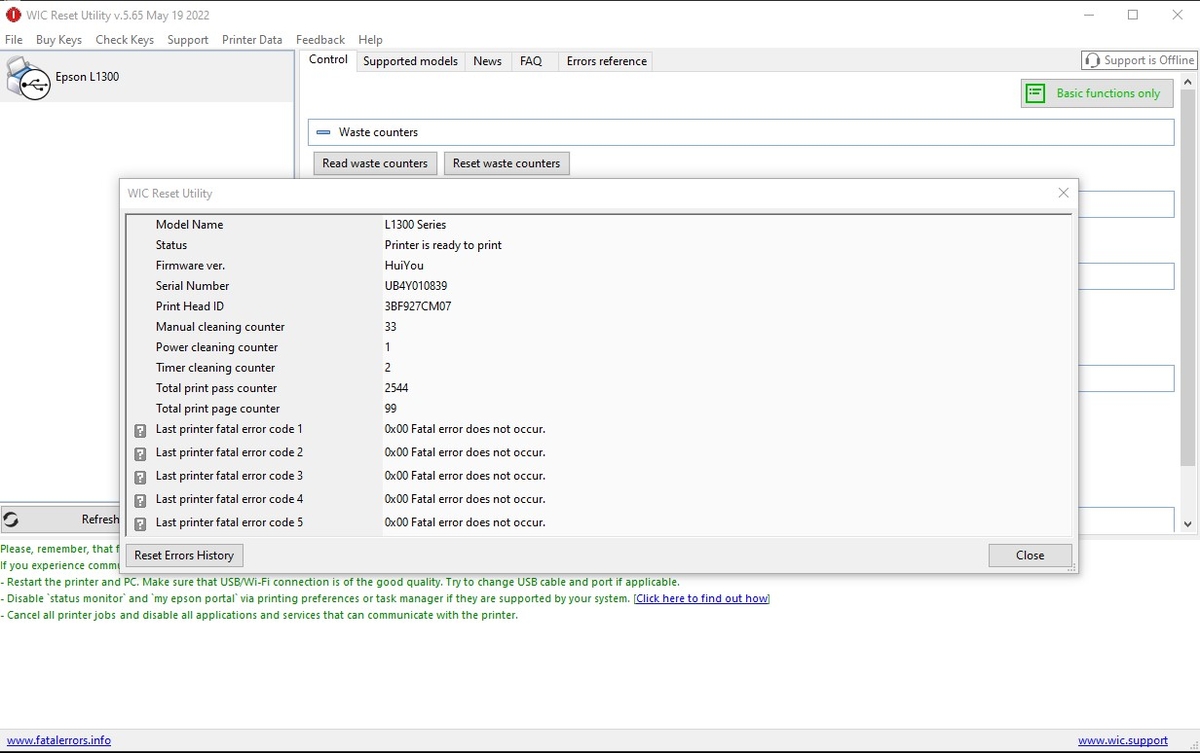Open the File menu
Viewport: 1200px width, 753px height.
pyautogui.click(x=14, y=40)
